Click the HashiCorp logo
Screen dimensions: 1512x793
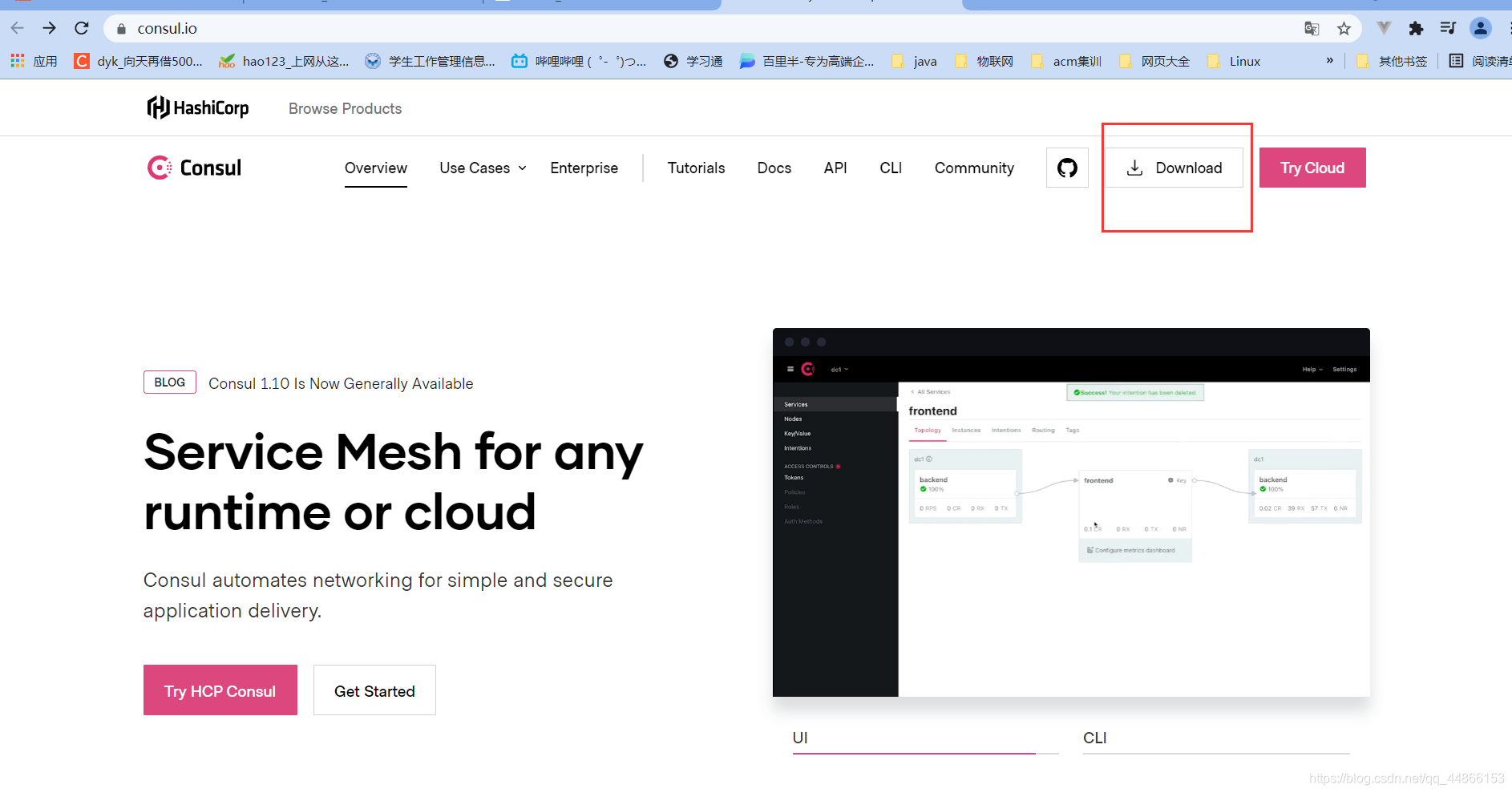tap(198, 107)
